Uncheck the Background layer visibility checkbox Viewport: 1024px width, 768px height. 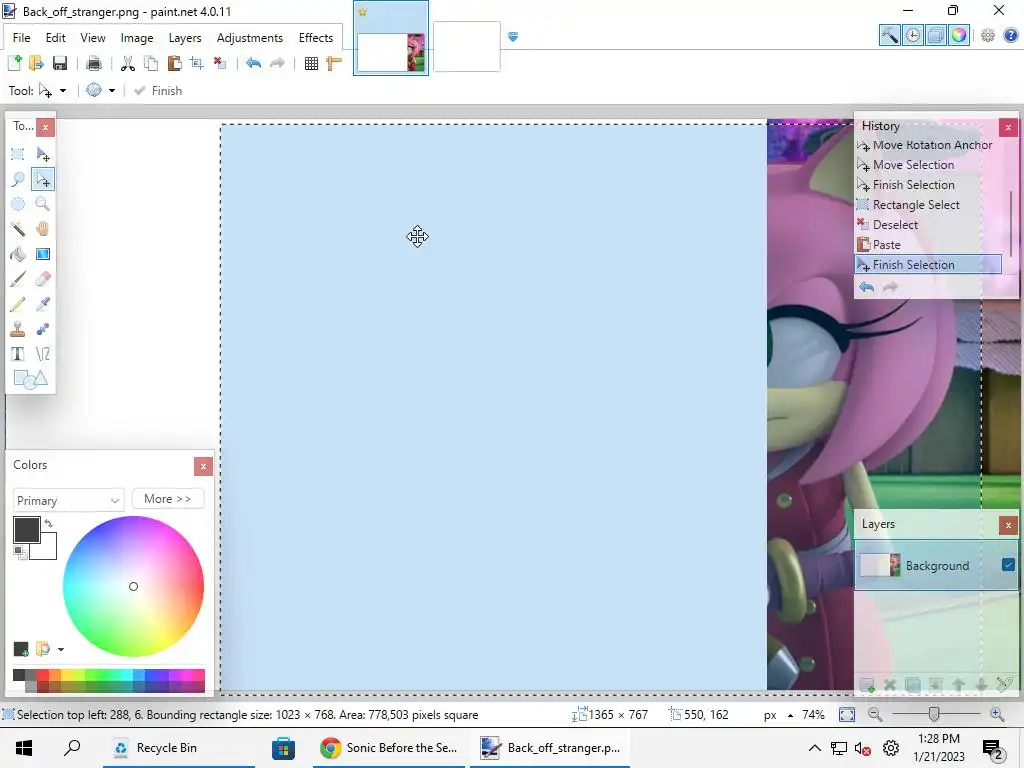click(1008, 565)
